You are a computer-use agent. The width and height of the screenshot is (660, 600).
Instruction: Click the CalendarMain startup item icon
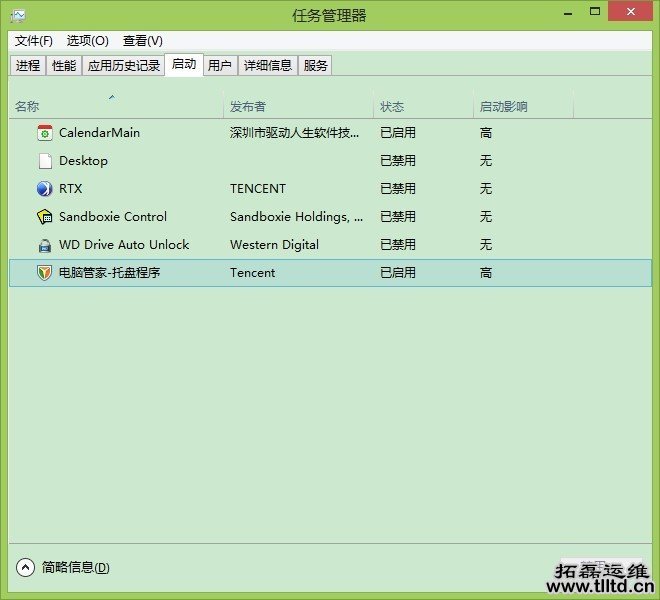pos(44,133)
